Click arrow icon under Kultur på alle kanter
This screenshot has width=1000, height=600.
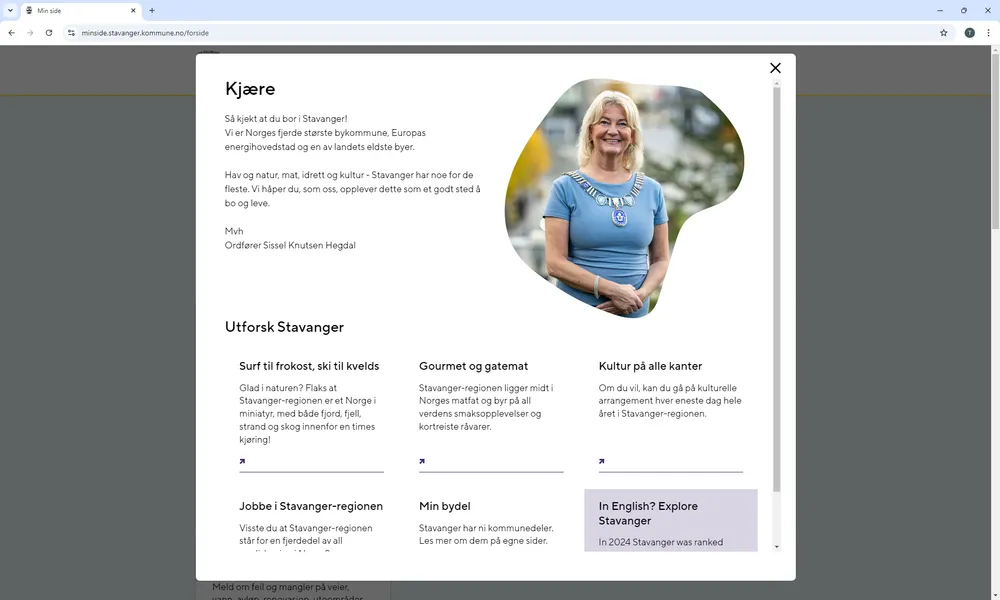coord(602,461)
